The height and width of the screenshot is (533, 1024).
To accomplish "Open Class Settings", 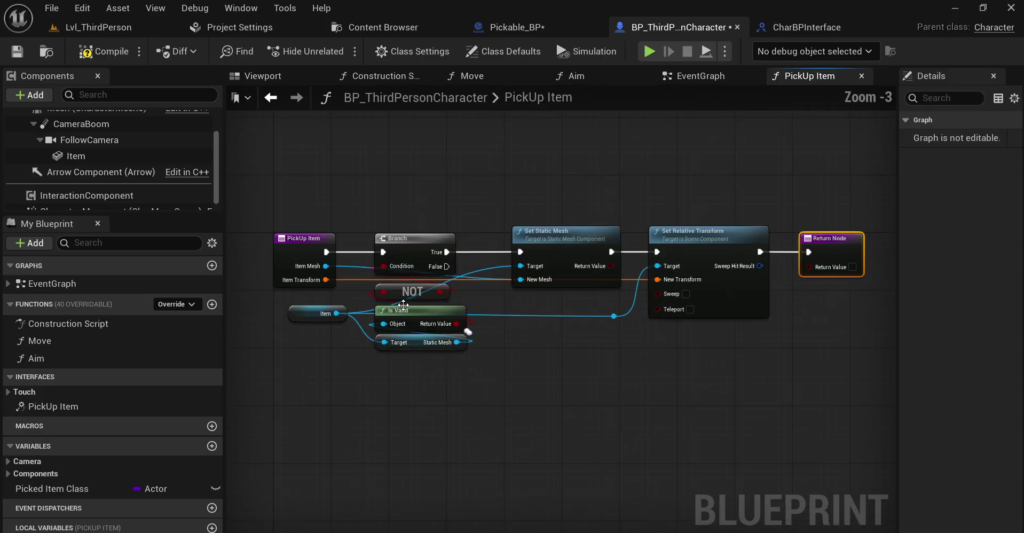I will (x=412, y=51).
